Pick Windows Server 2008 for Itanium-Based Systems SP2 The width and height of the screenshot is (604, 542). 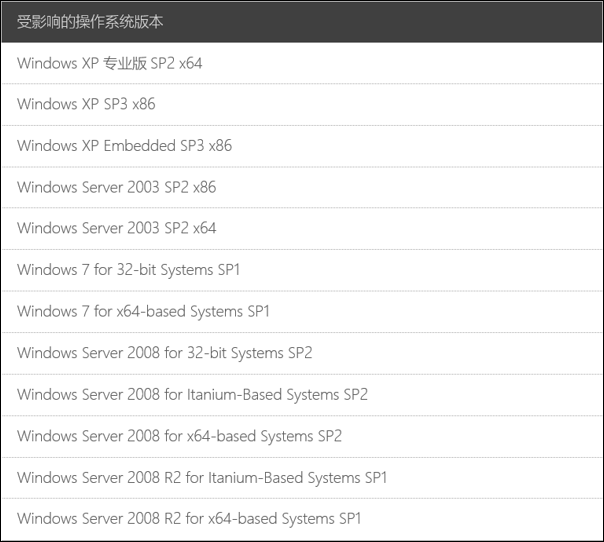pos(302,395)
